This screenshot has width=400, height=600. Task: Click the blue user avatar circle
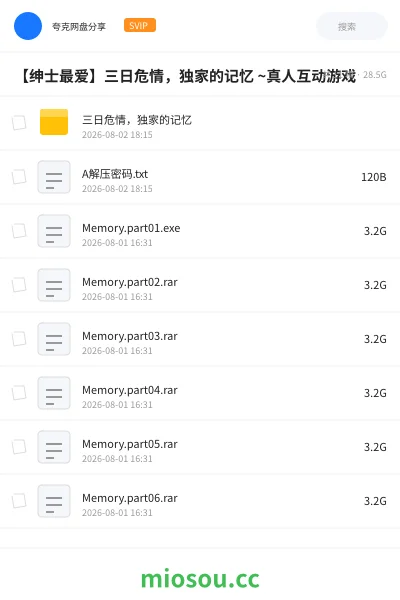click(x=28, y=26)
